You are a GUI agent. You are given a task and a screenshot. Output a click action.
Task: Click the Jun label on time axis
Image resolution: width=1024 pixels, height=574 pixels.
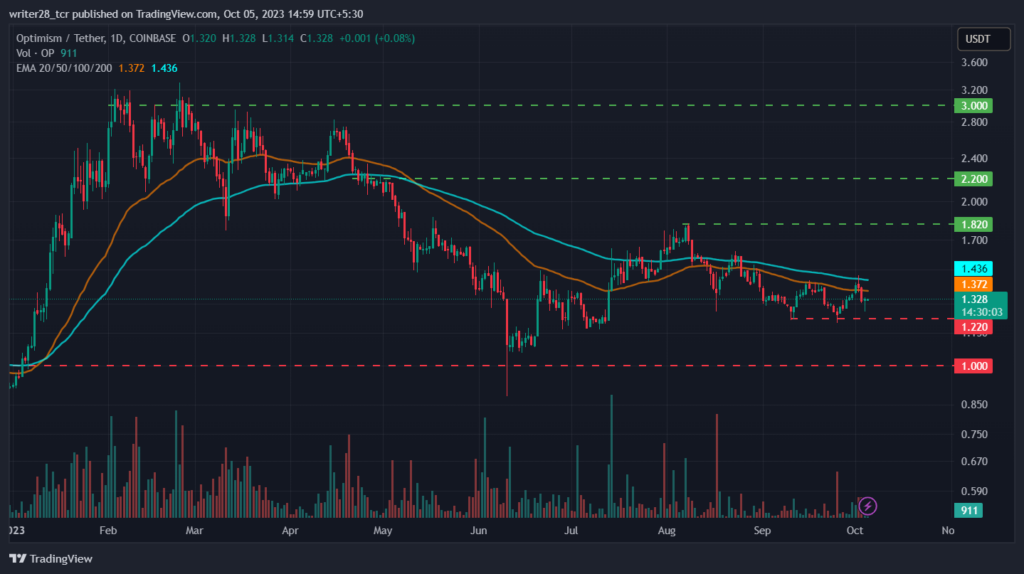(x=479, y=530)
